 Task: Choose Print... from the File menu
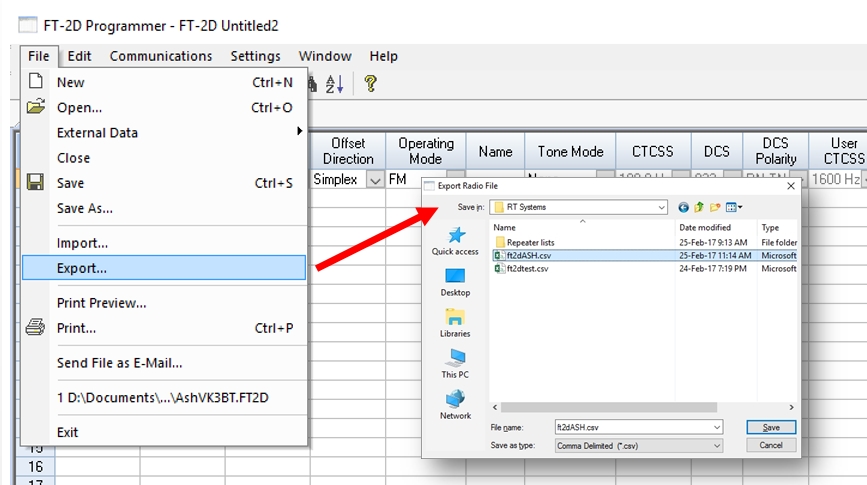(164, 328)
